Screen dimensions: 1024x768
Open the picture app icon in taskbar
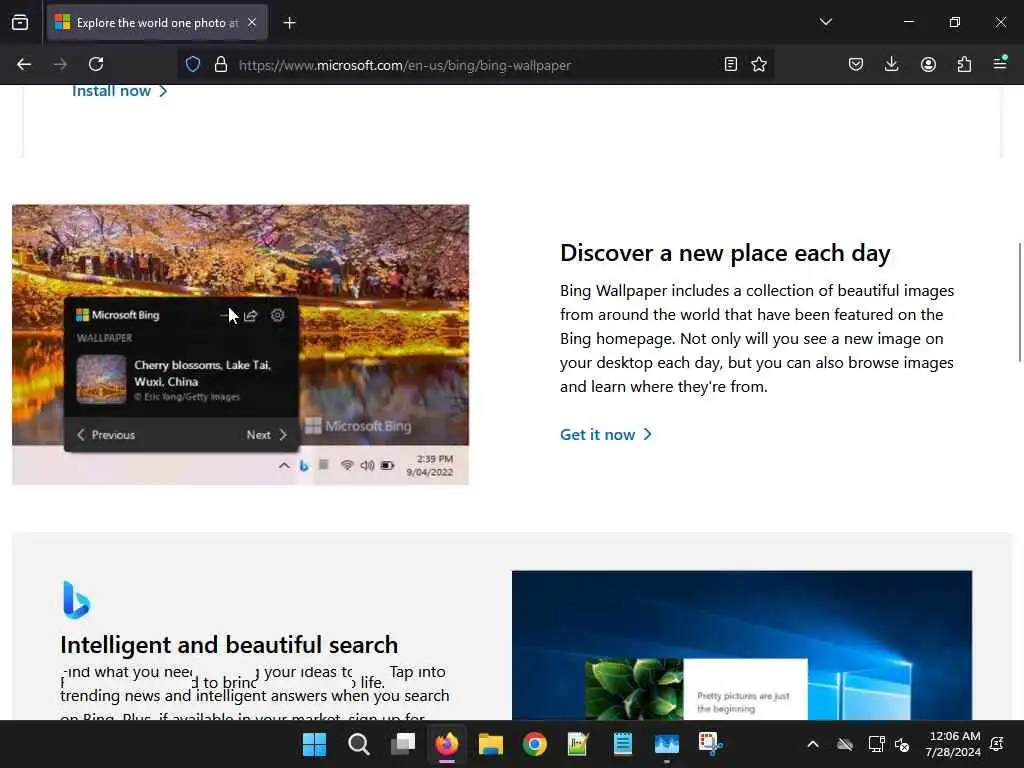(x=667, y=744)
